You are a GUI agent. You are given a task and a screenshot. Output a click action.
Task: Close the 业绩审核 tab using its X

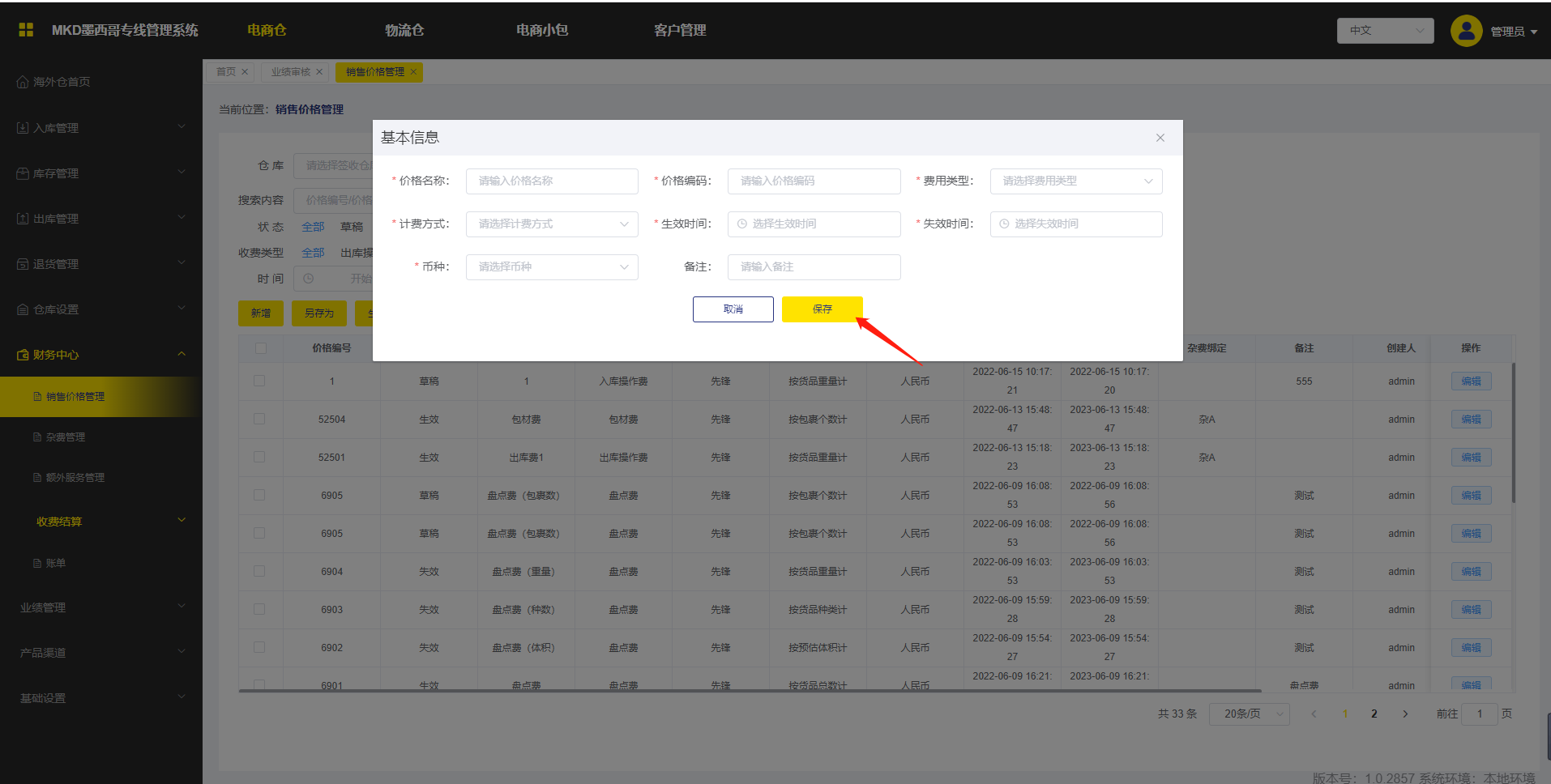pos(319,72)
